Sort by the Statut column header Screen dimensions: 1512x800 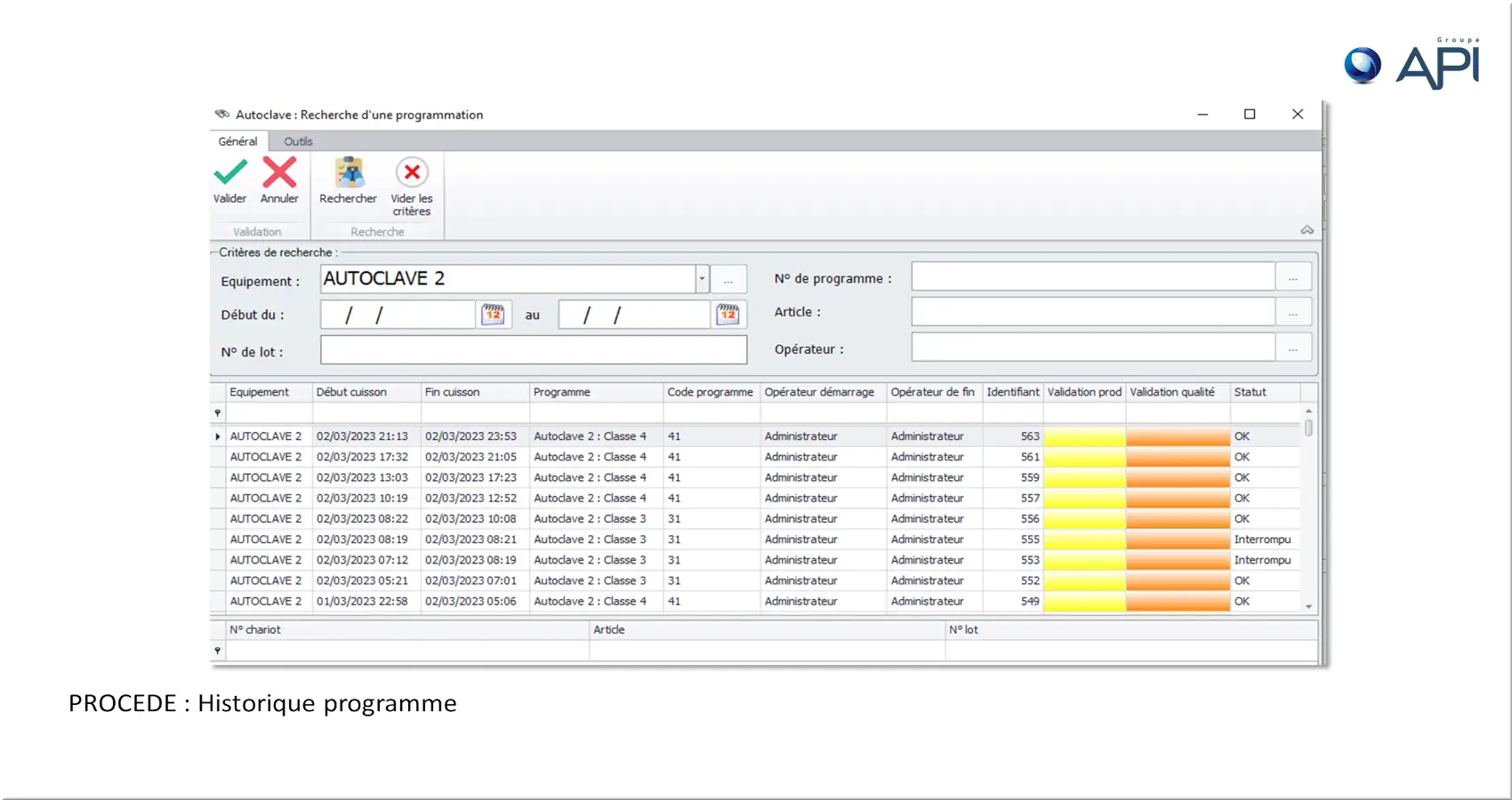[1266, 392]
